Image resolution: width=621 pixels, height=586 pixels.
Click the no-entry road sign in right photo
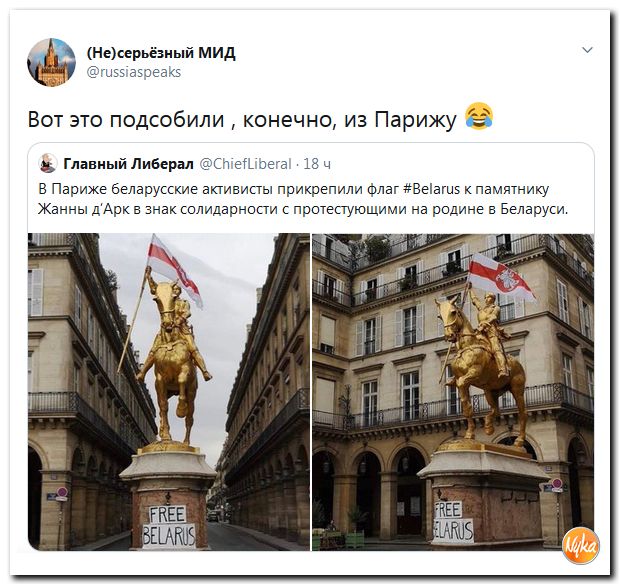[557, 483]
